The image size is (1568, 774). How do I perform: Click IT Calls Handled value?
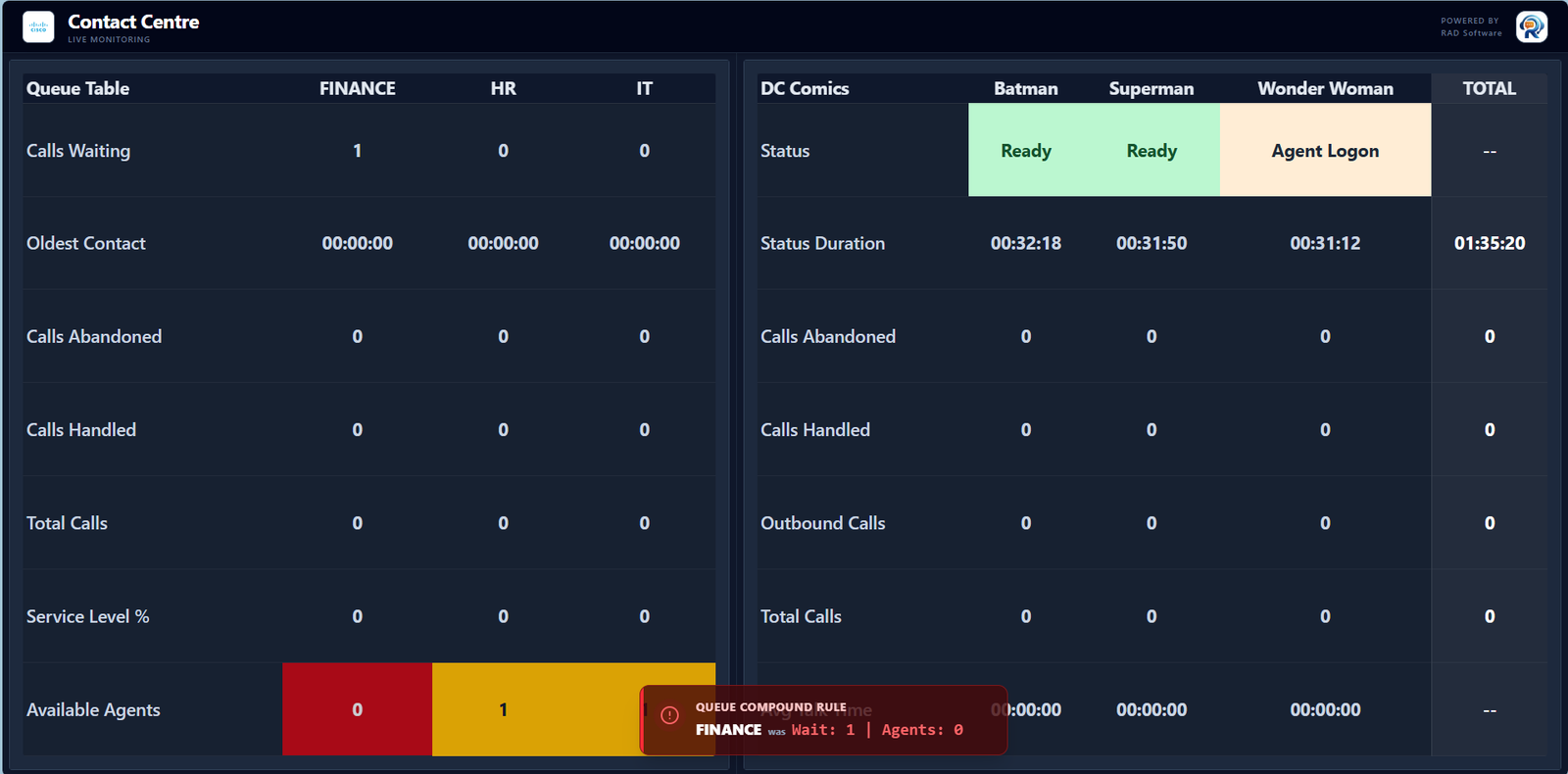644,429
